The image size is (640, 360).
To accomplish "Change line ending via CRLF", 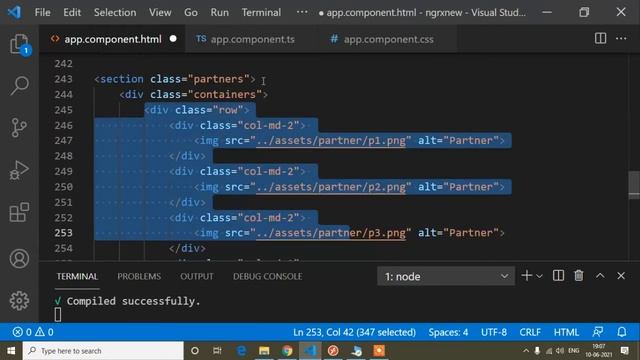I will (x=530, y=332).
